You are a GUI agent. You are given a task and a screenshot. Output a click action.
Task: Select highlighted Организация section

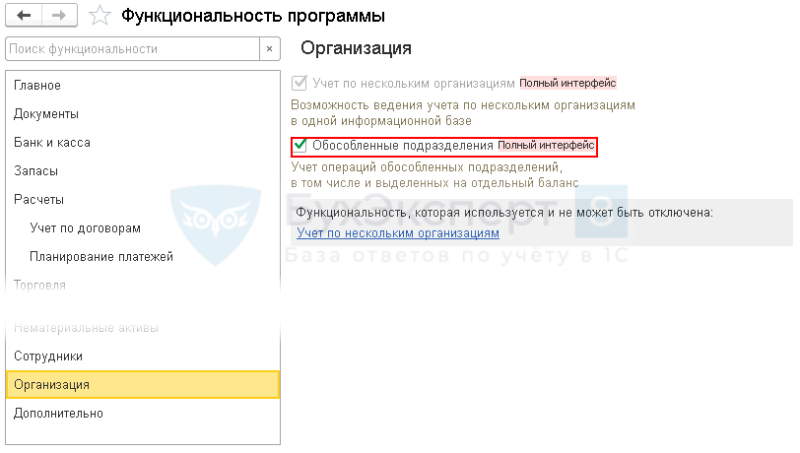(143, 385)
